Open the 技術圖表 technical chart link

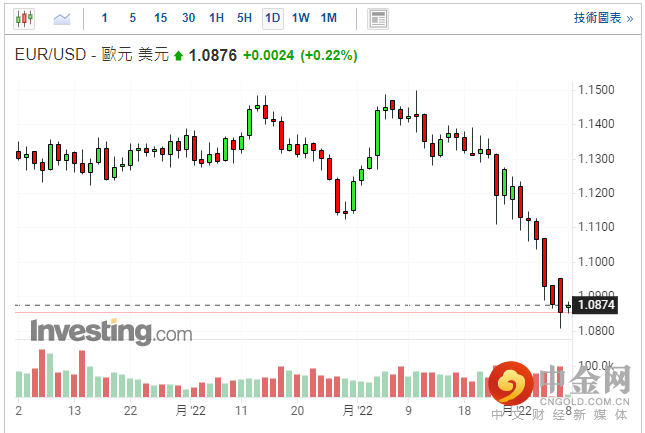[x=602, y=18]
